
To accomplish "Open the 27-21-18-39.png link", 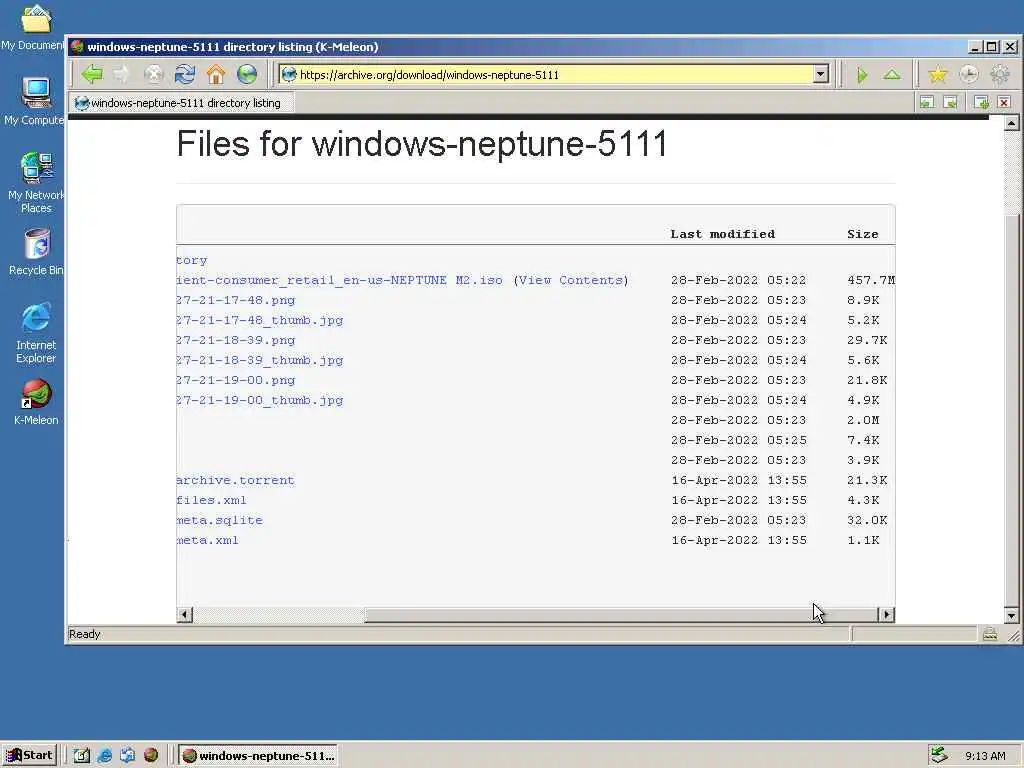I will click(x=236, y=340).
